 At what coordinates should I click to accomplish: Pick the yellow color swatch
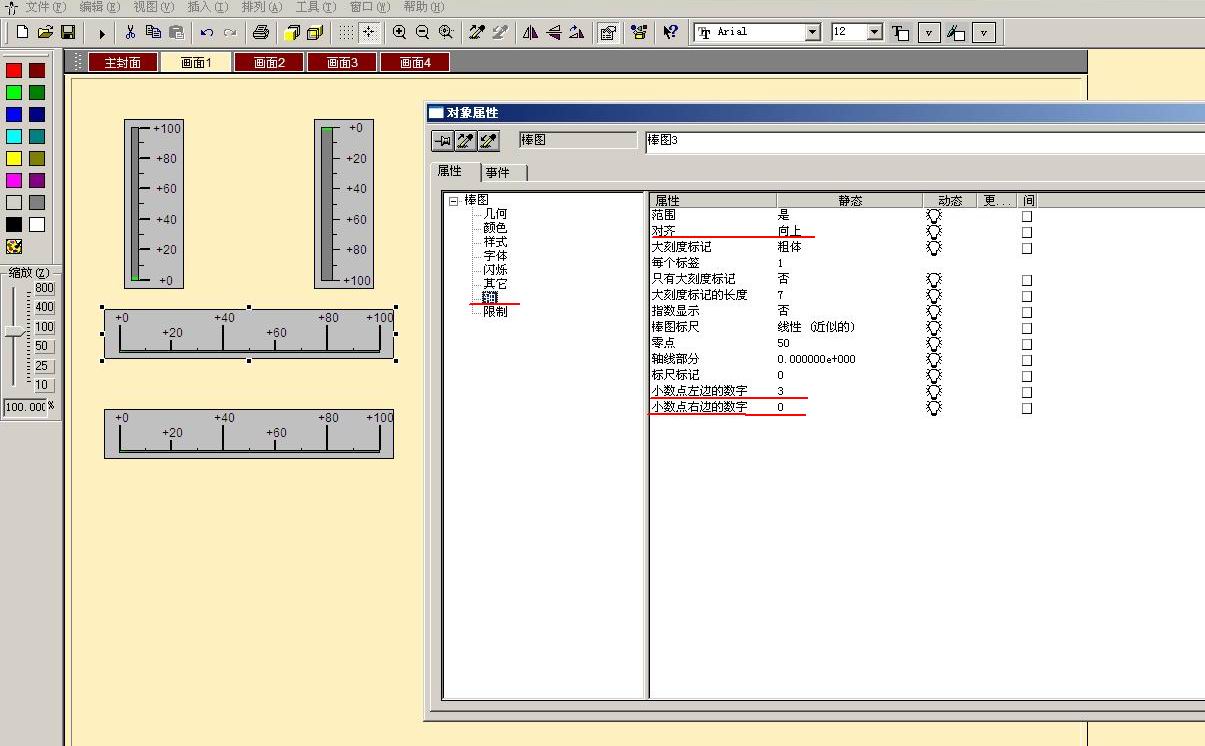pyautogui.click(x=14, y=159)
